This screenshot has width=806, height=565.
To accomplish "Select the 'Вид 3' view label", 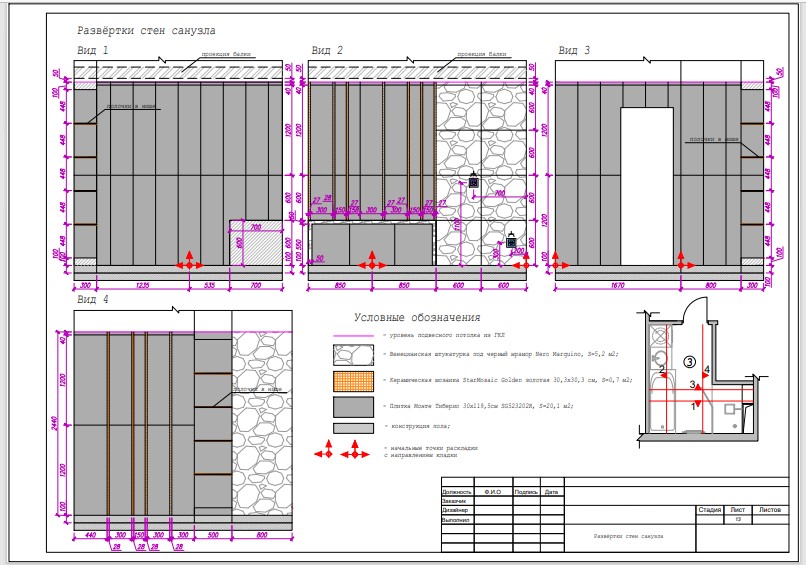I will (574, 50).
